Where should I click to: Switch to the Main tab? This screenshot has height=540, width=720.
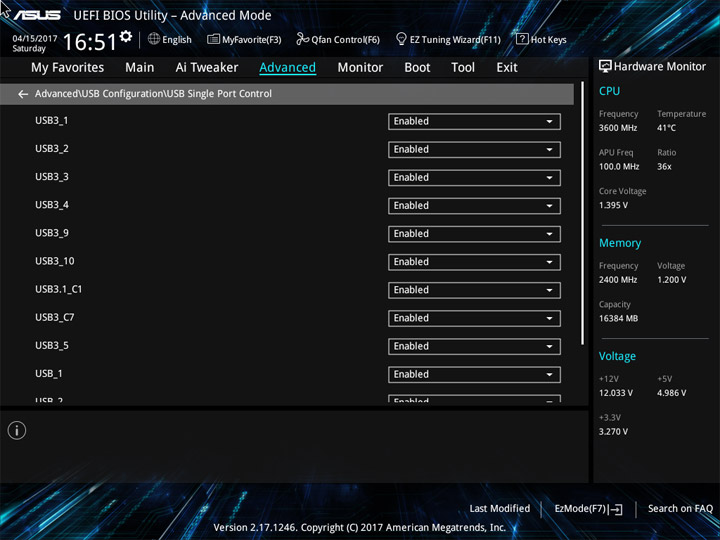140,68
